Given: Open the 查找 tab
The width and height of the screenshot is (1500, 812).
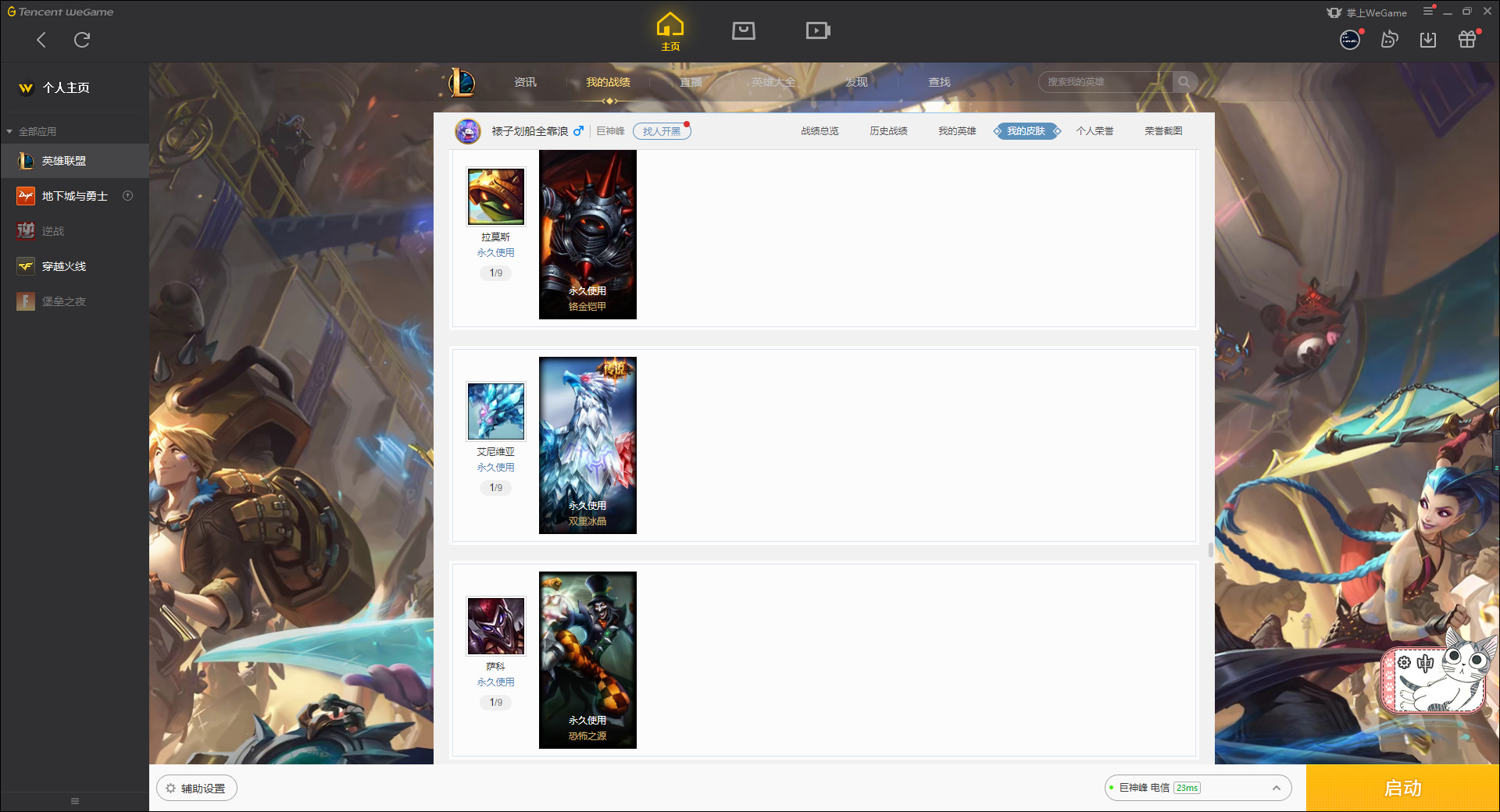Looking at the screenshot, I should 939,82.
